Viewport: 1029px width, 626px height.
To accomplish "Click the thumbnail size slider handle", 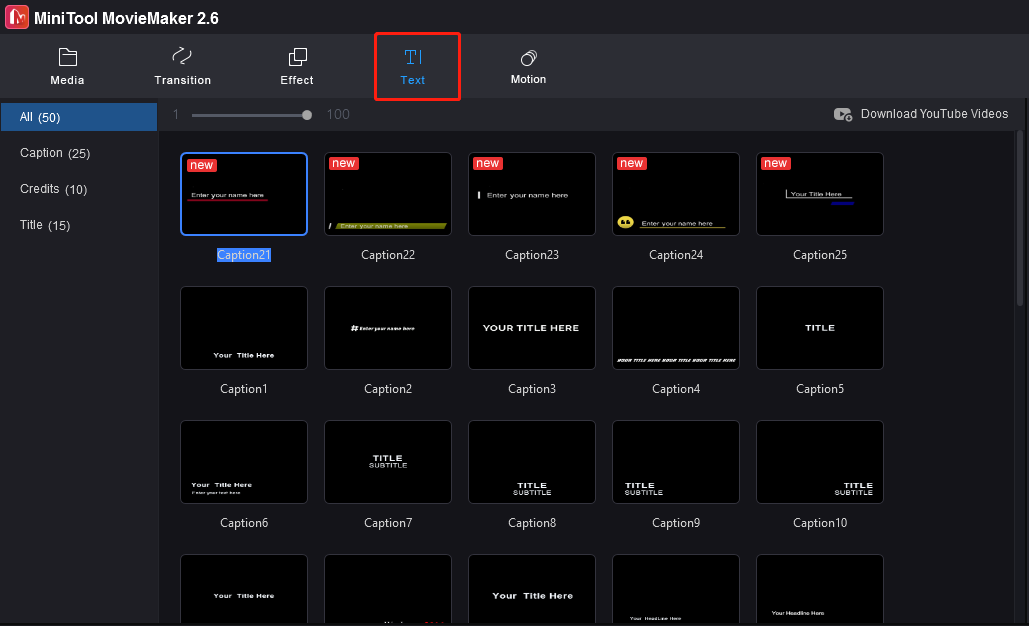I will click(x=307, y=115).
